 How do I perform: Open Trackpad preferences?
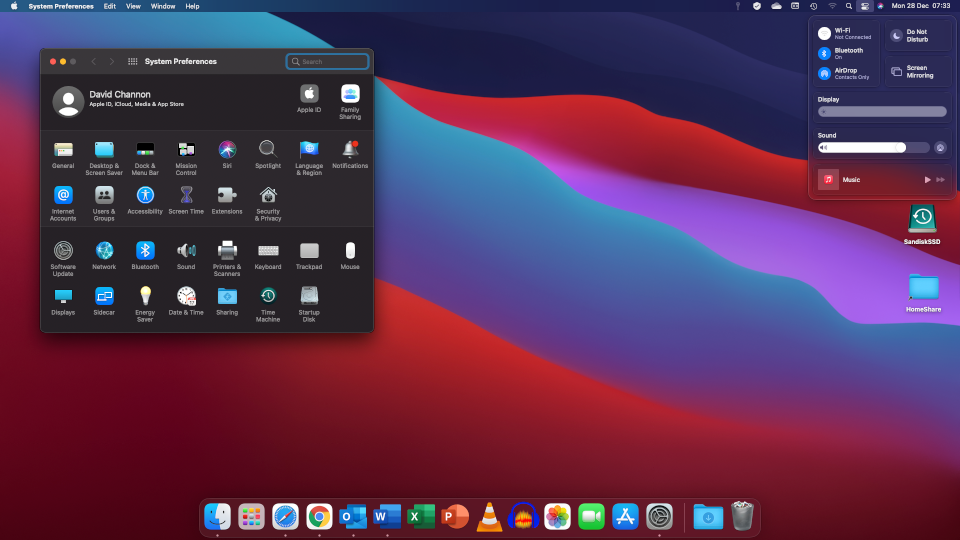click(x=309, y=255)
